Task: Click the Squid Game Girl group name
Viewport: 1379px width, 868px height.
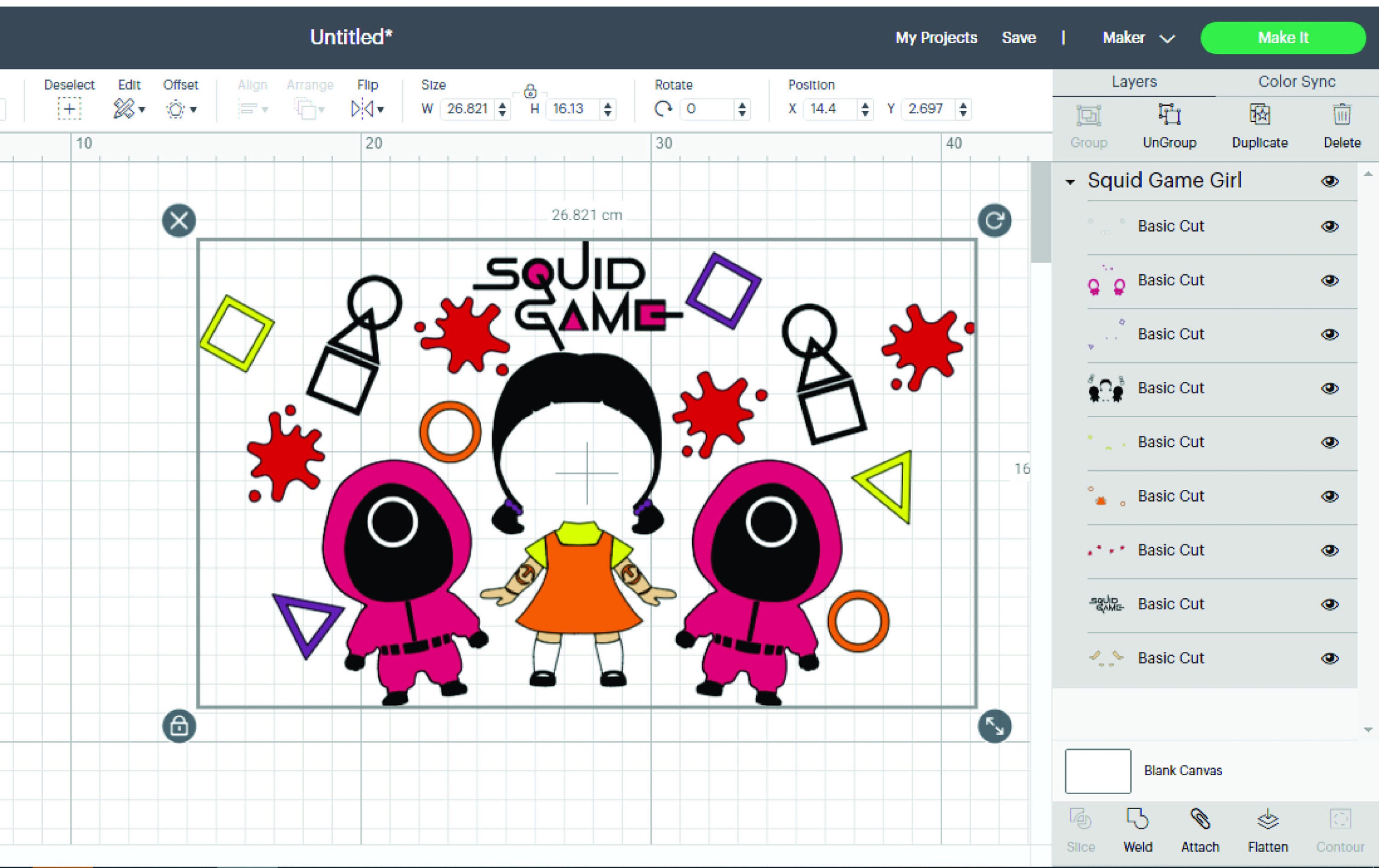Action: pyautogui.click(x=1164, y=181)
